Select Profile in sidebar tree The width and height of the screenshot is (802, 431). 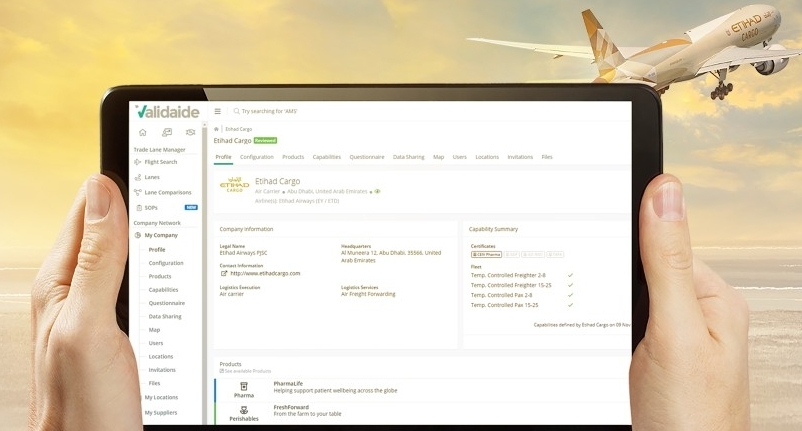point(157,250)
